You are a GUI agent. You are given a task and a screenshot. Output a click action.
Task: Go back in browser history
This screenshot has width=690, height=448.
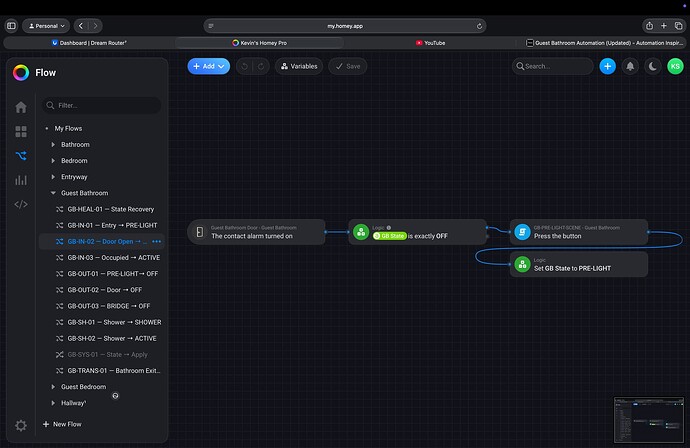81,26
